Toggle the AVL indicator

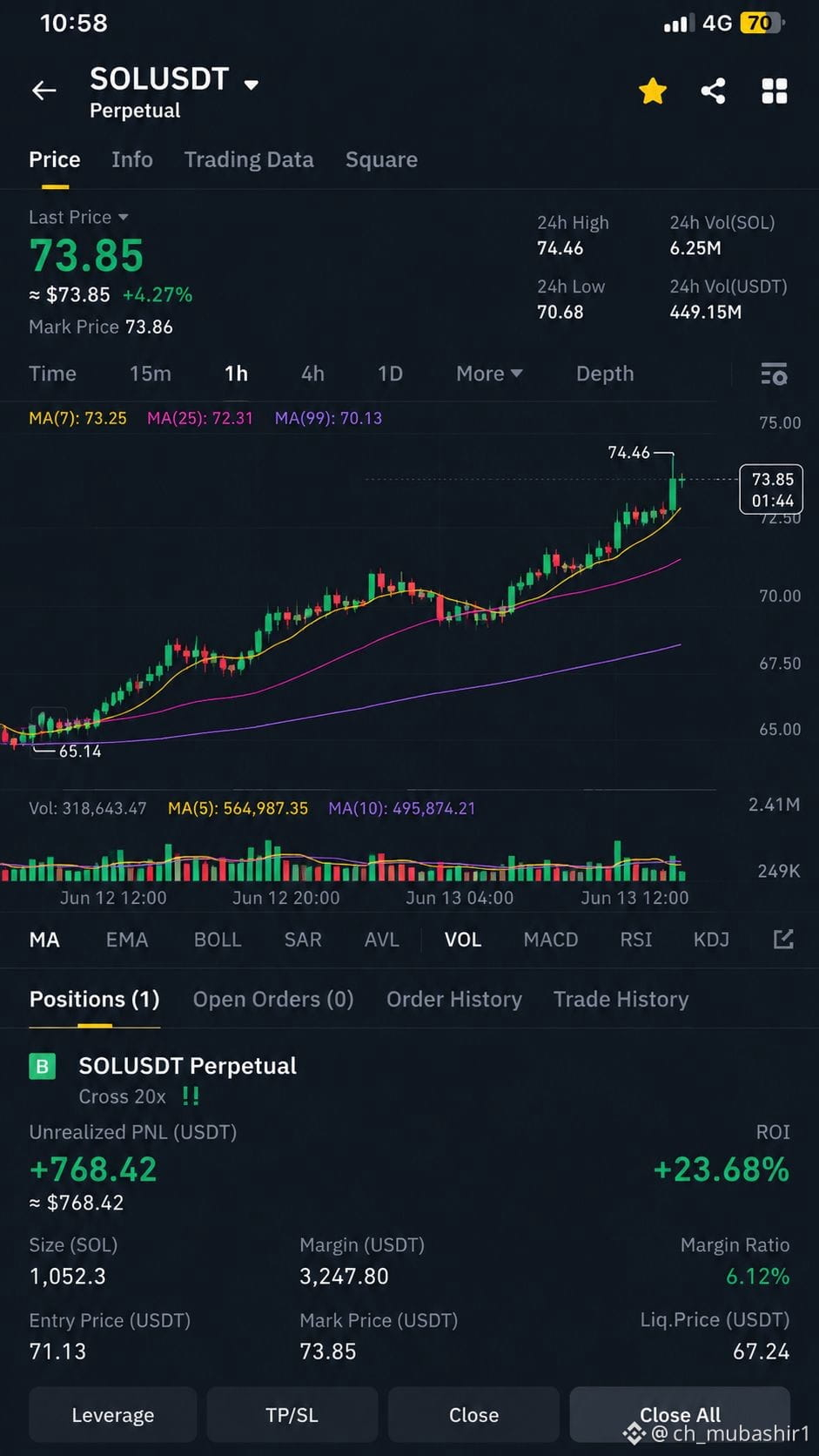[x=381, y=940]
